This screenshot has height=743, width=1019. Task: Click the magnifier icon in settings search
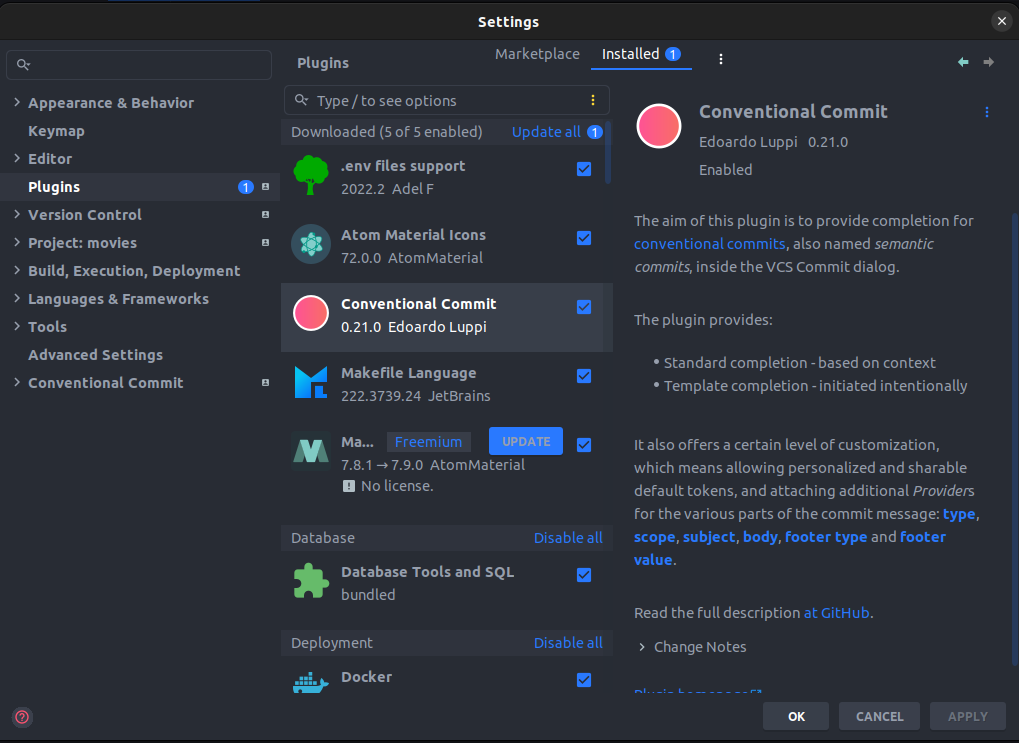[x=23, y=64]
